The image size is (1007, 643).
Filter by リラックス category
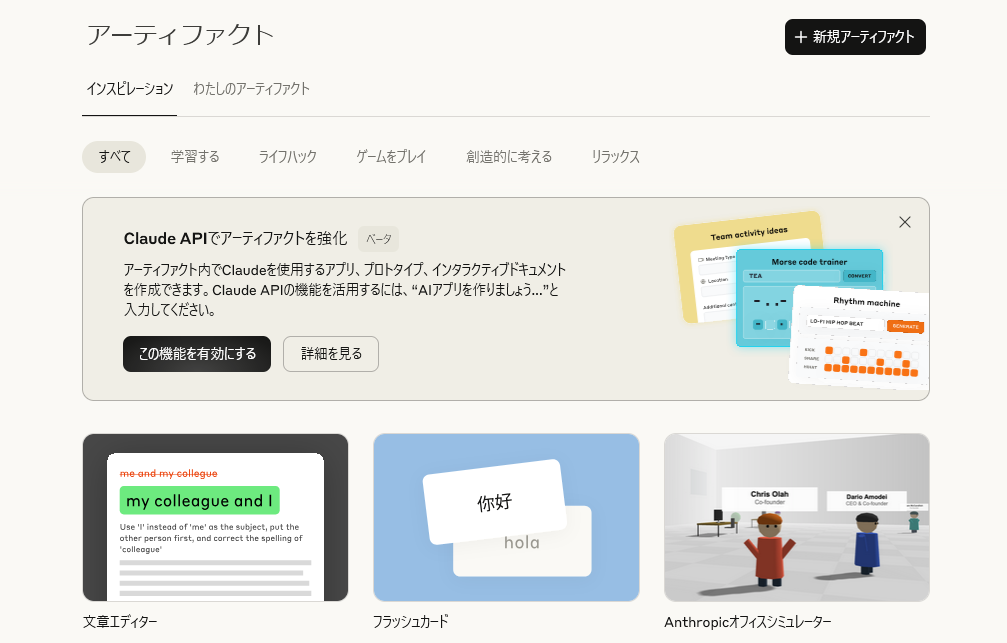click(x=615, y=157)
